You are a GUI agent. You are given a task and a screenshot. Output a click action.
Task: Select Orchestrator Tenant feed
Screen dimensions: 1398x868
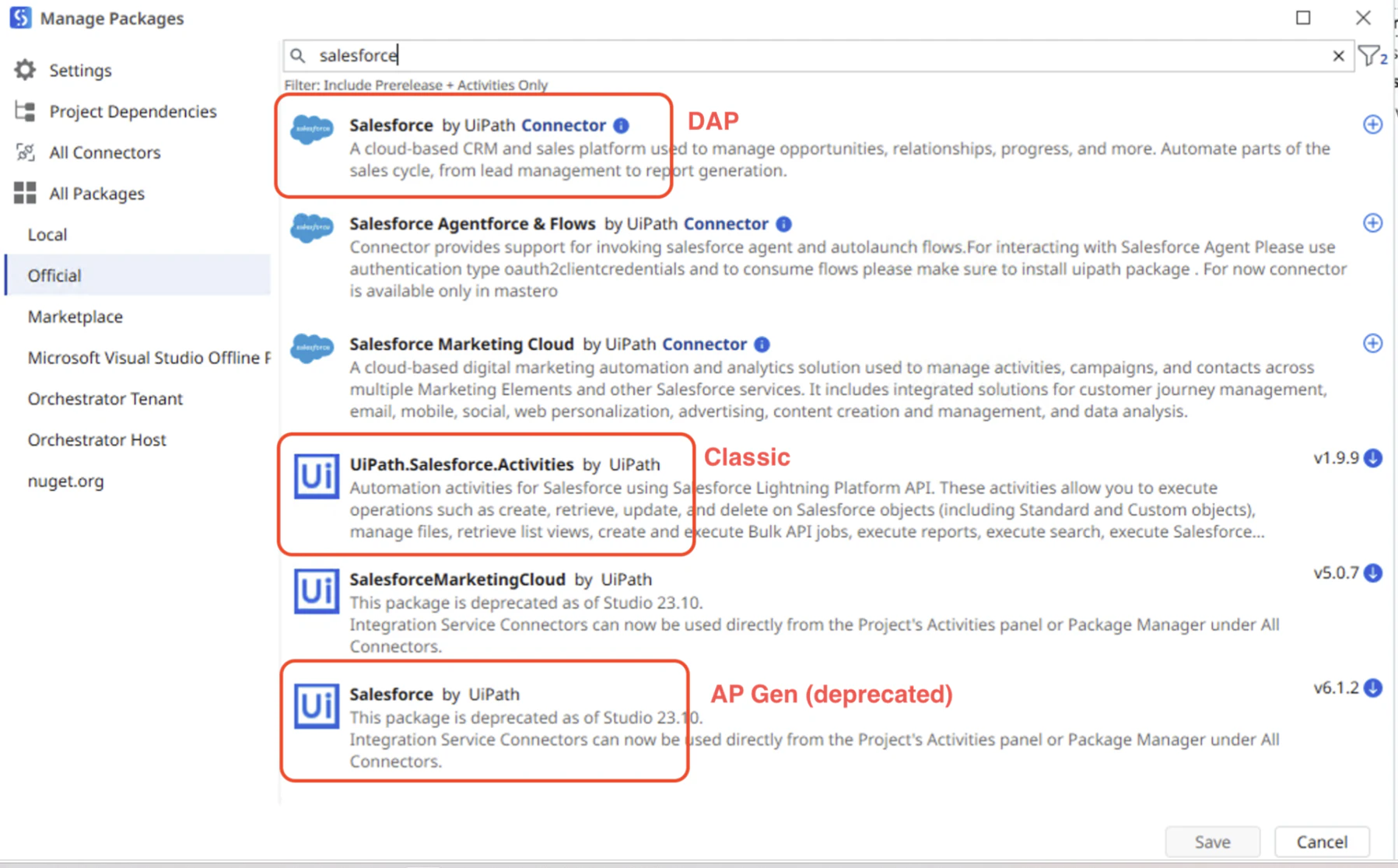105,399
